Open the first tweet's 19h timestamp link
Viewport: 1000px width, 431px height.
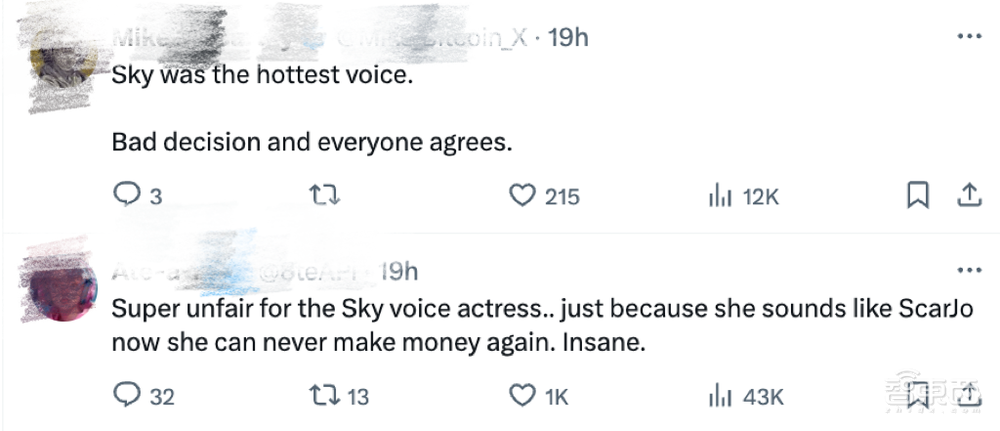pyautogui.click(x=569, y=38)
